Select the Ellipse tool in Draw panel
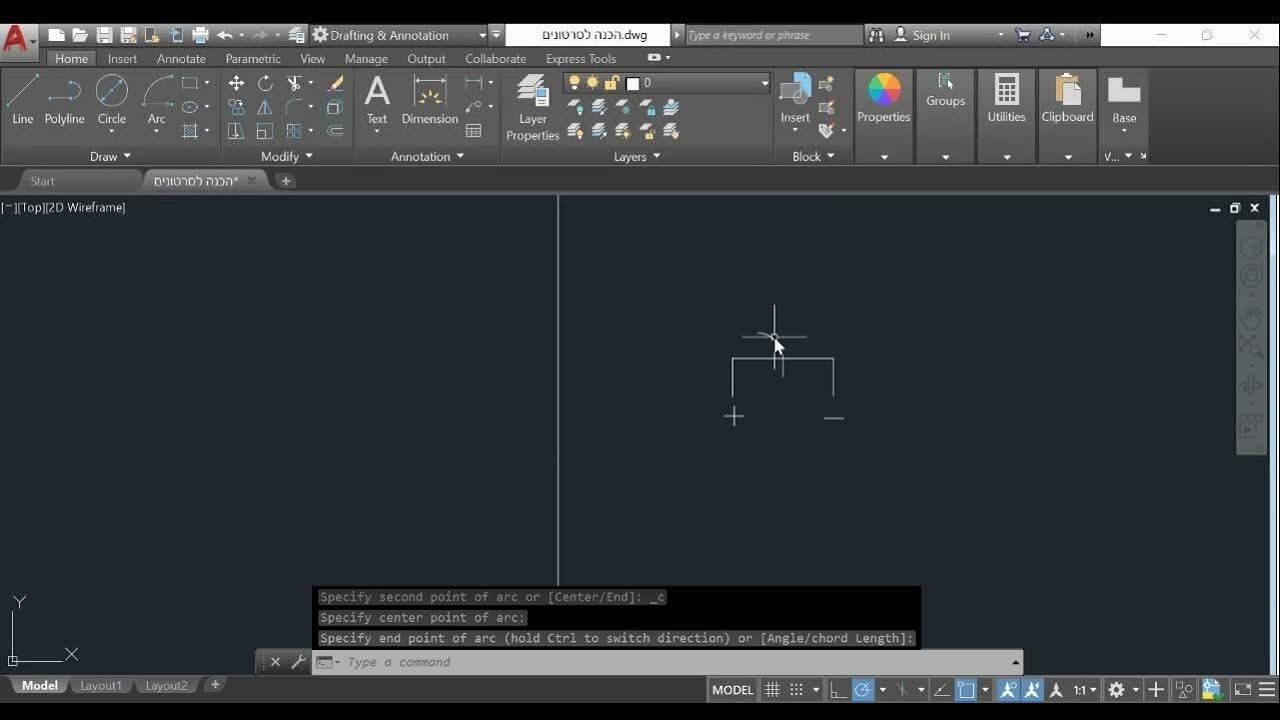Screen dimensions: 1280x720 [190, 107]
